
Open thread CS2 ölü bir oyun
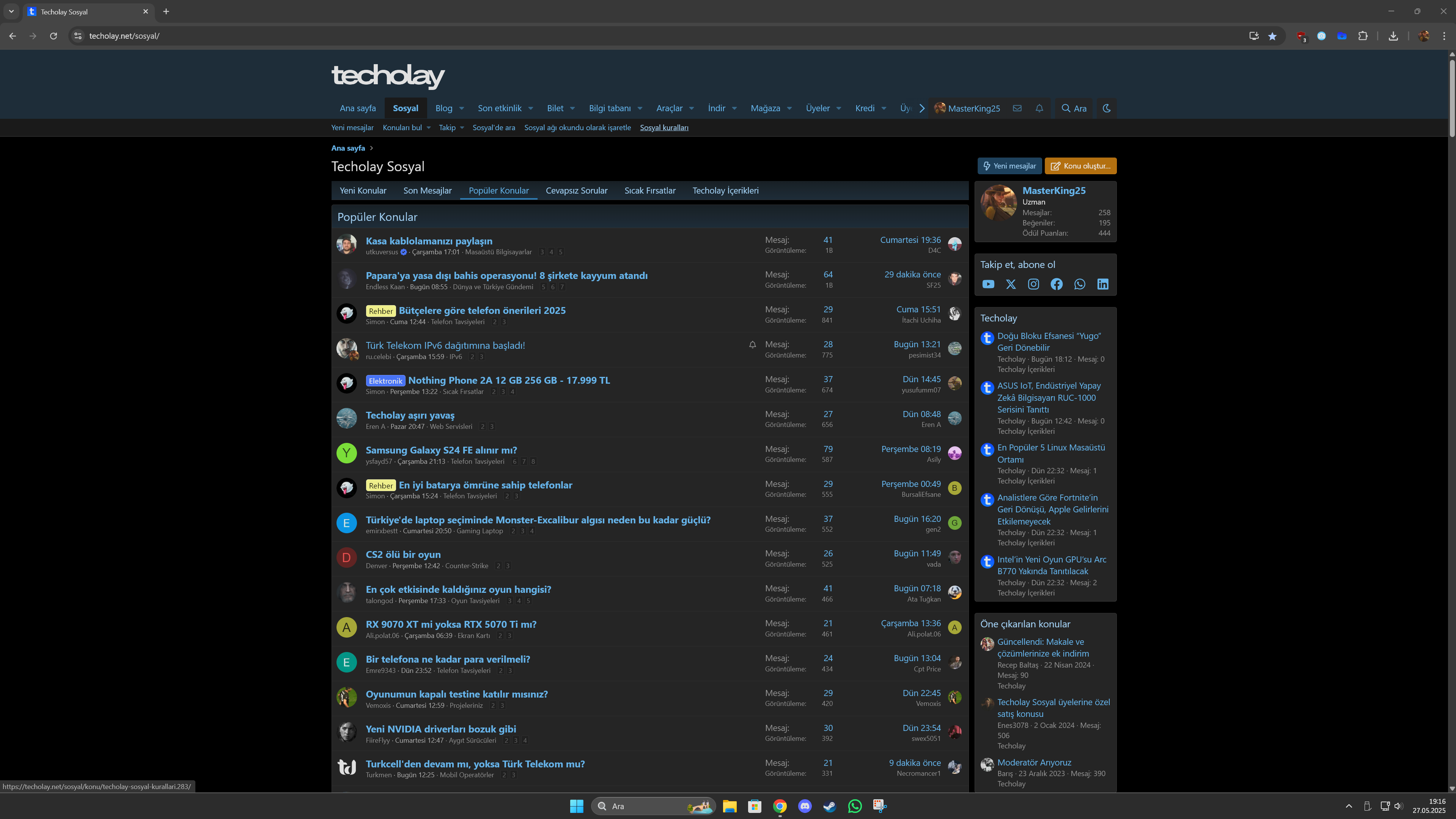click(403, 555)
